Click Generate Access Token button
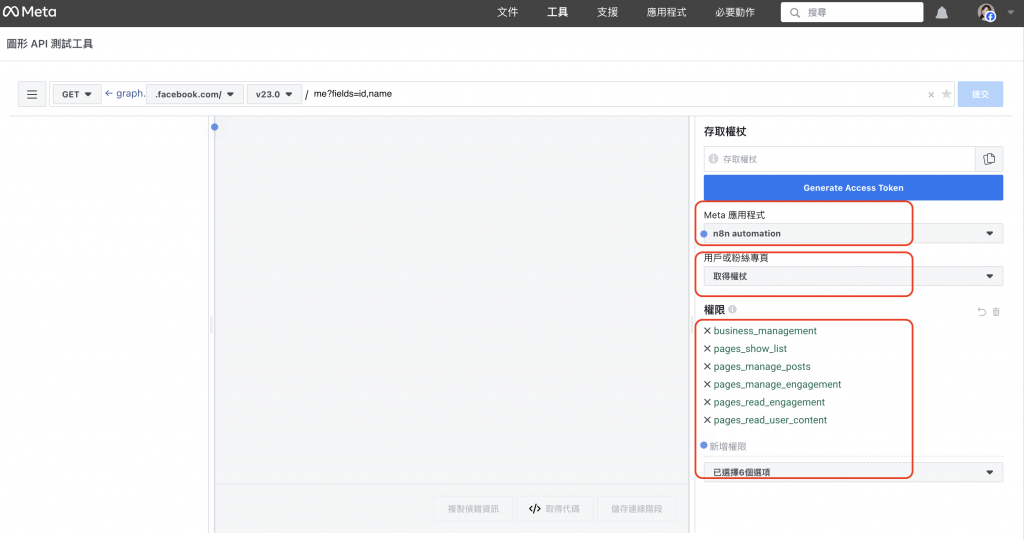 853,187
